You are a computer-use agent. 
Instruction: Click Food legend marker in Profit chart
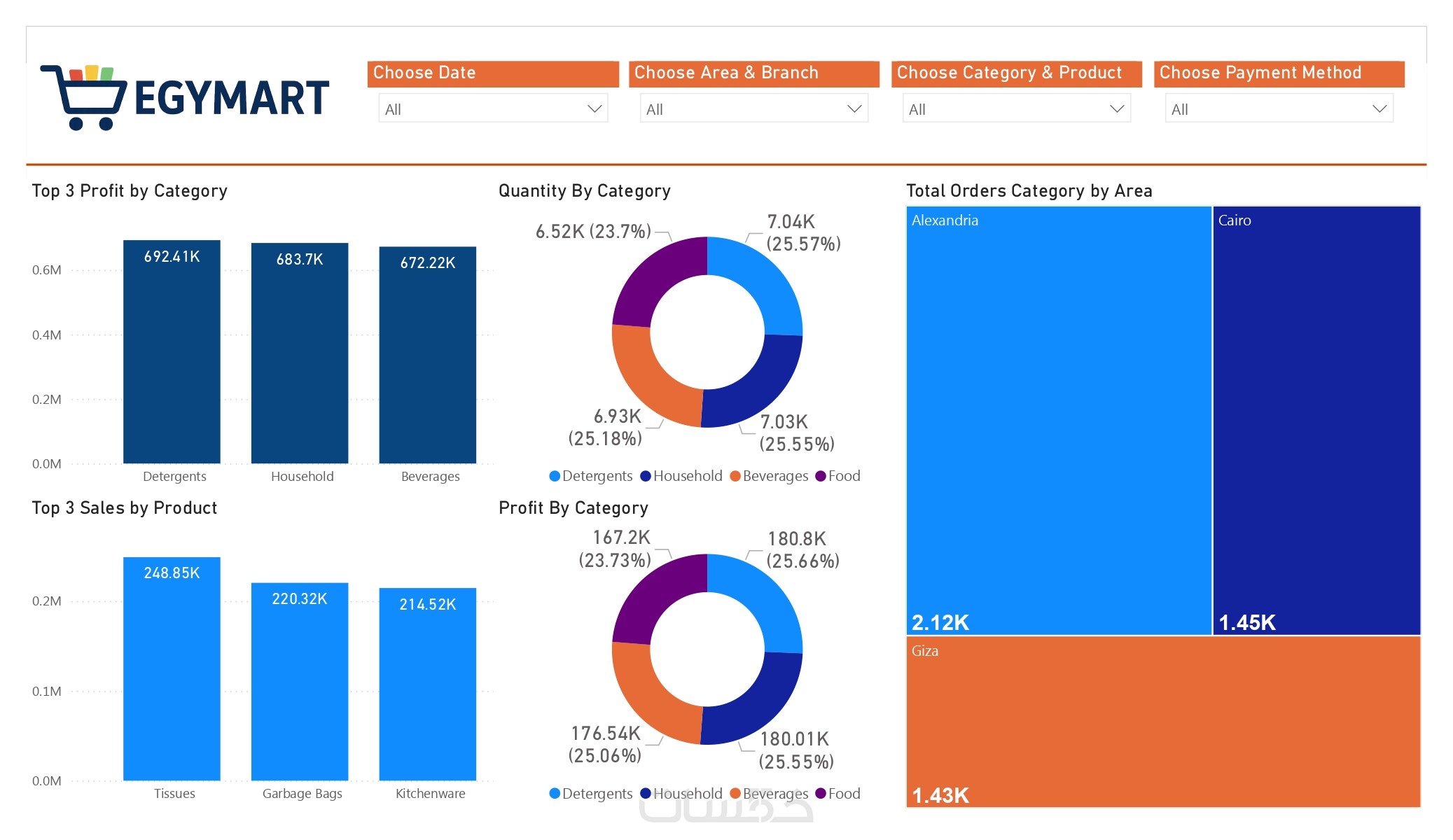(821, 793)
